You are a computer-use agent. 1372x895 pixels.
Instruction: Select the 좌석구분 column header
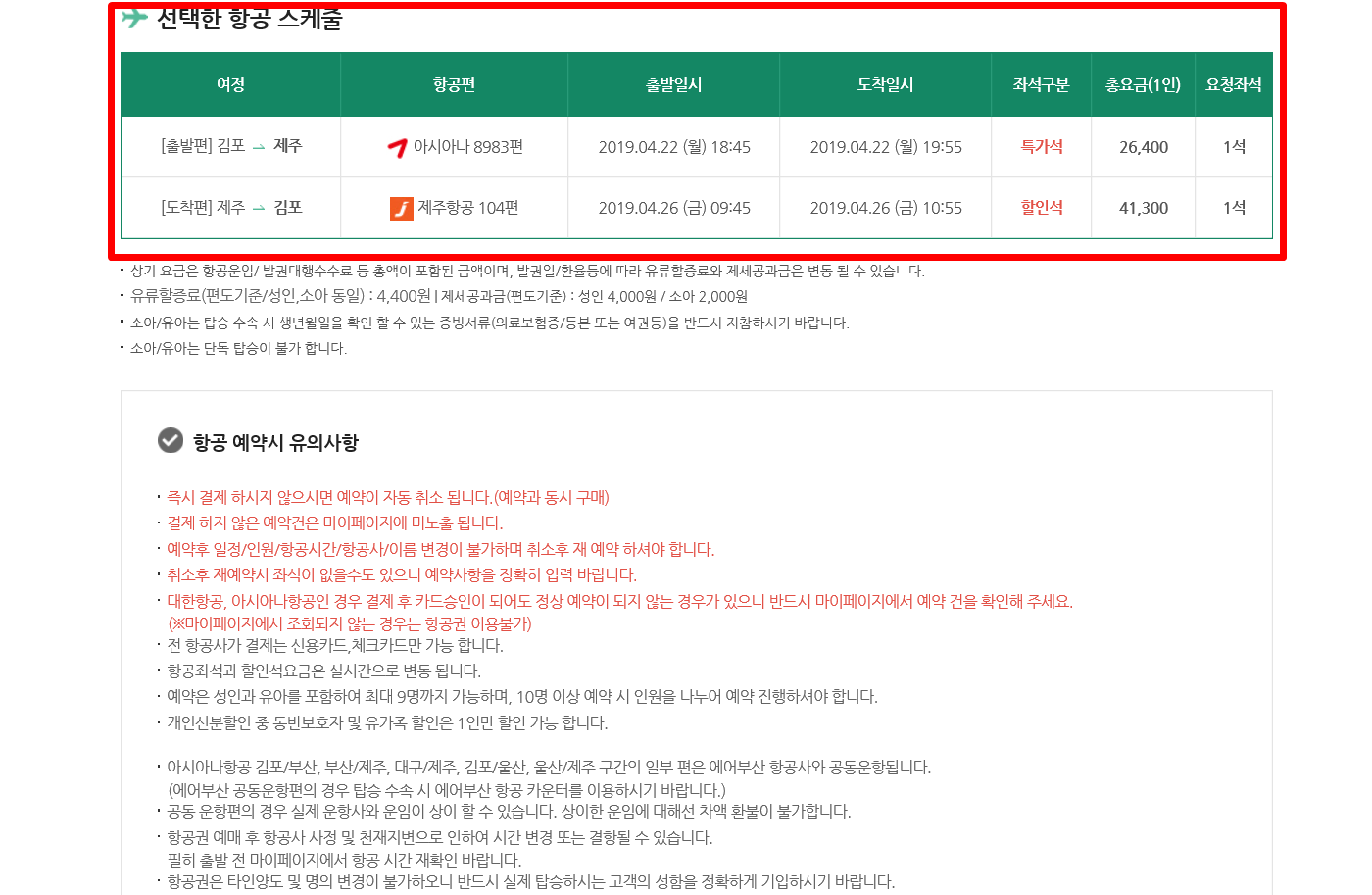point(1042,85)
